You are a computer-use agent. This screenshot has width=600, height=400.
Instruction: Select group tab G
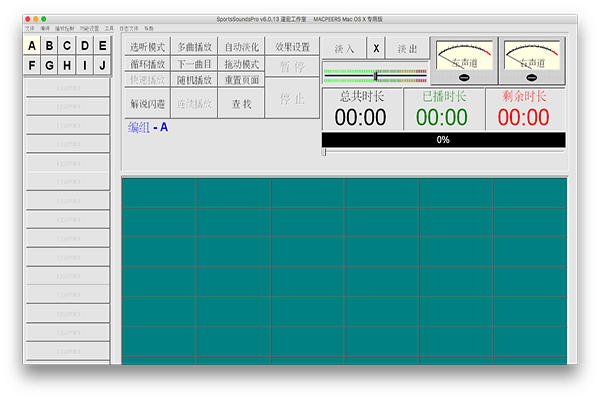pyautogui.click(x=49, y=65)
